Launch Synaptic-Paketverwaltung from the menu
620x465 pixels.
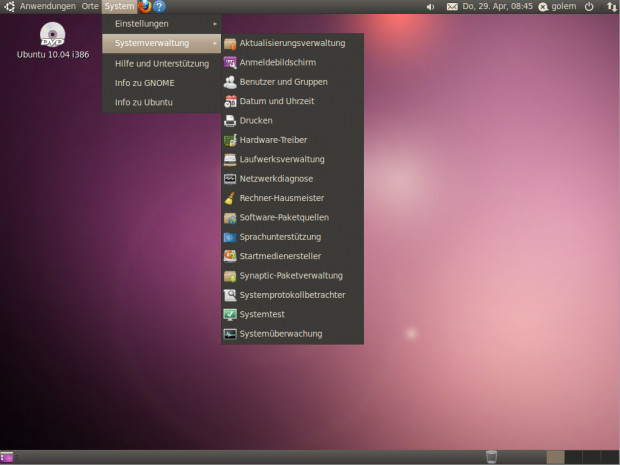290,276
